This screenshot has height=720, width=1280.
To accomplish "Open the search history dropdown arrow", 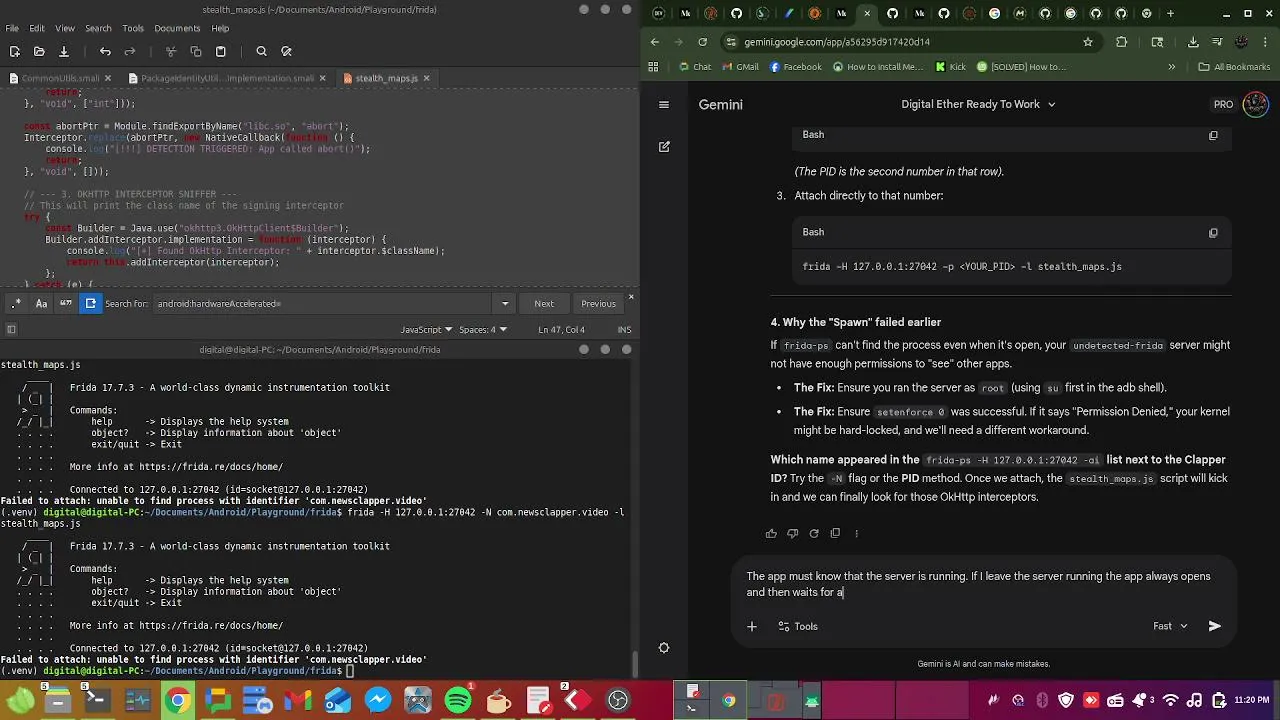I will pos(505,304).
